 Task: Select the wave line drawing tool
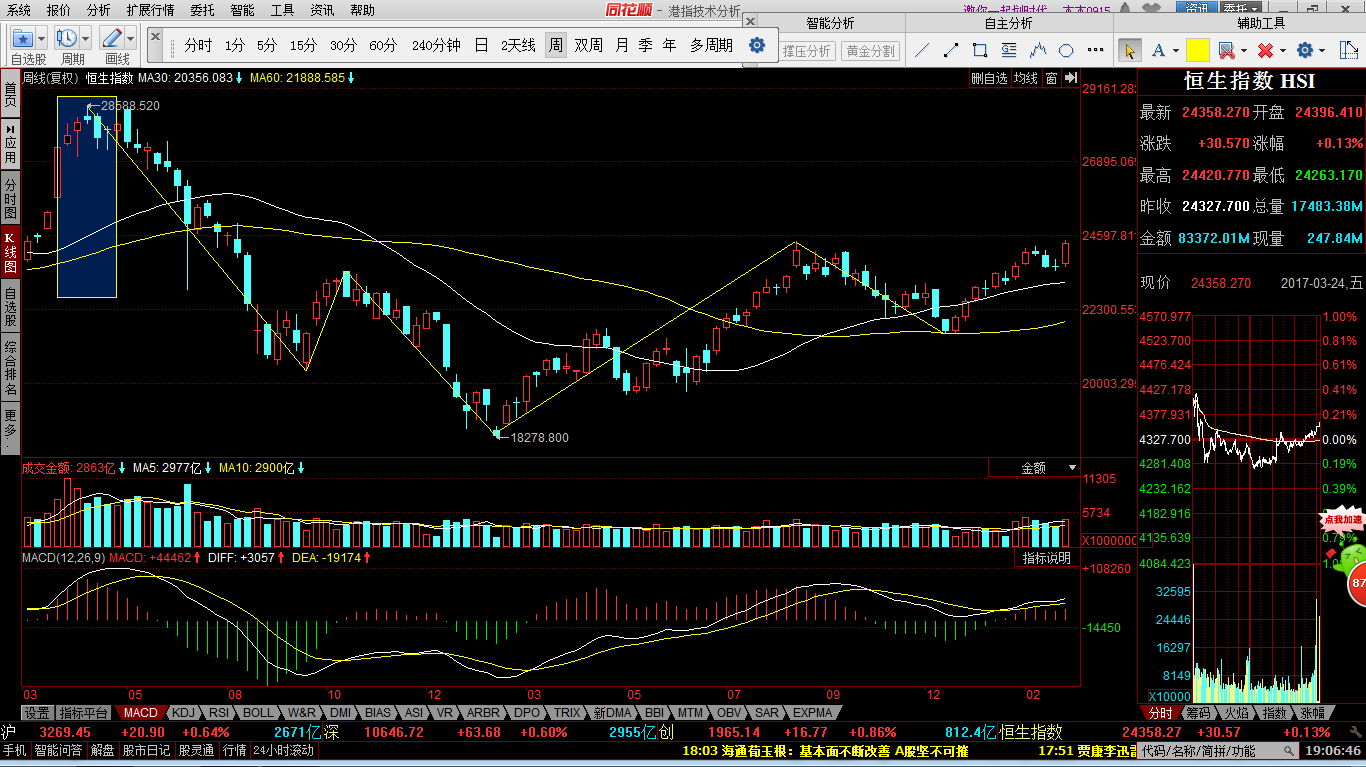(x=1038, y=50)
